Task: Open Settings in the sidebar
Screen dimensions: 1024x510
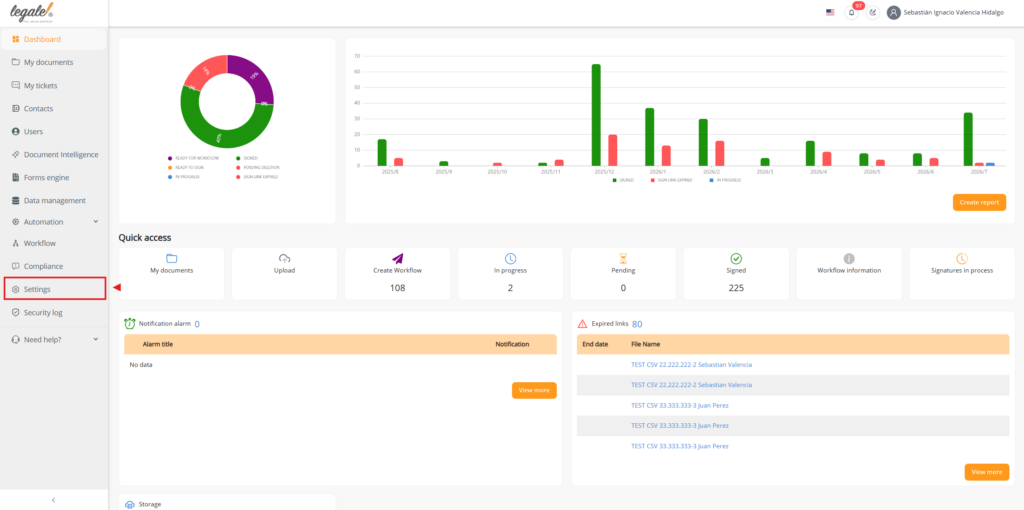Action: coord(55,289)
